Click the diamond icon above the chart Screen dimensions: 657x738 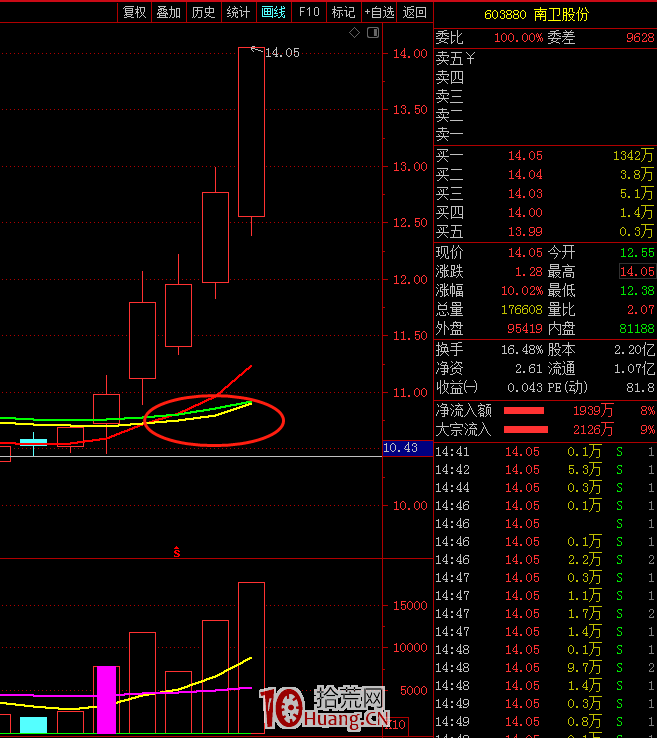[x=354, y=32]
